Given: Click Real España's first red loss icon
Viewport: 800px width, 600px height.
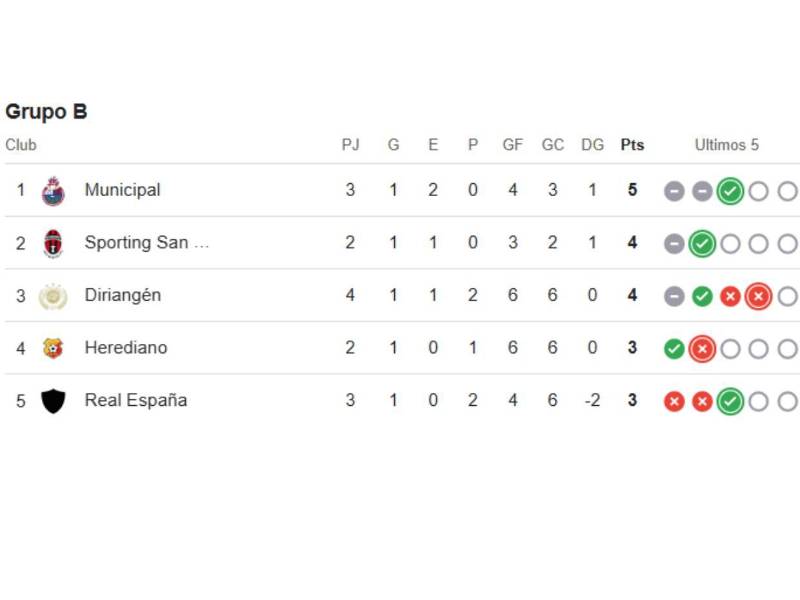Looking at the screenshot, I should pyautogui.click(x=673, y=401).
